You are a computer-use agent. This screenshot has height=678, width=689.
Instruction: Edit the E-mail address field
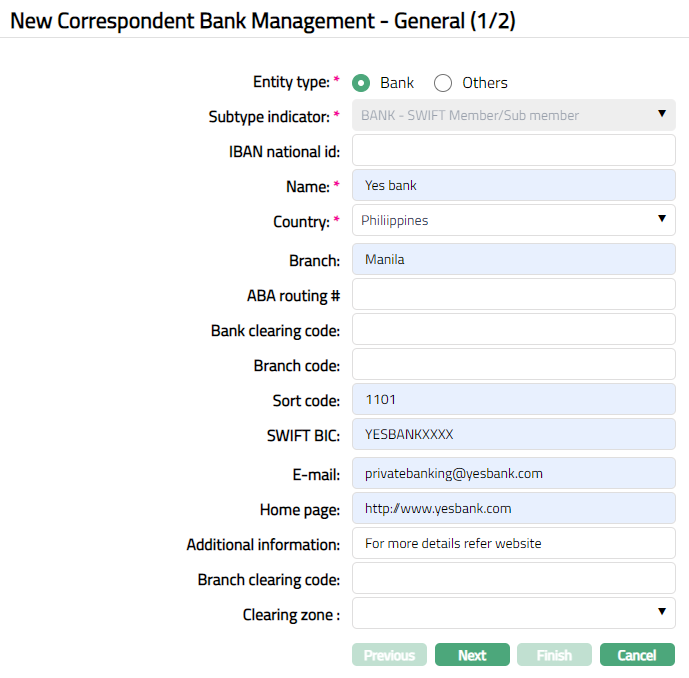514,473
